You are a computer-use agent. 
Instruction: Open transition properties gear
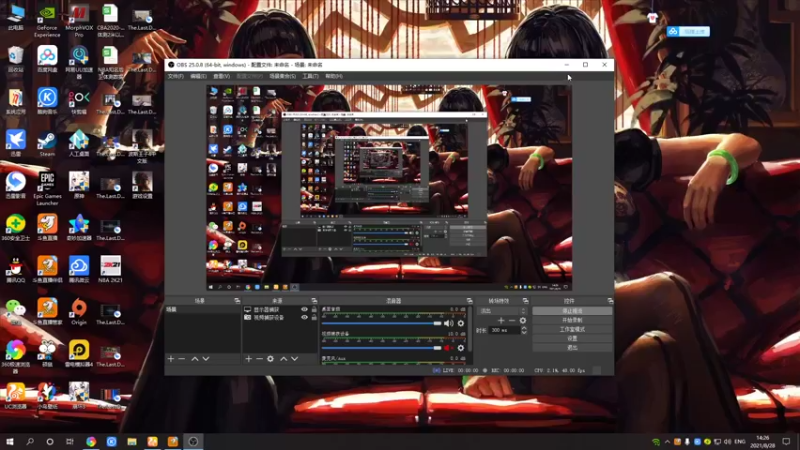click(x=523, y=320)
